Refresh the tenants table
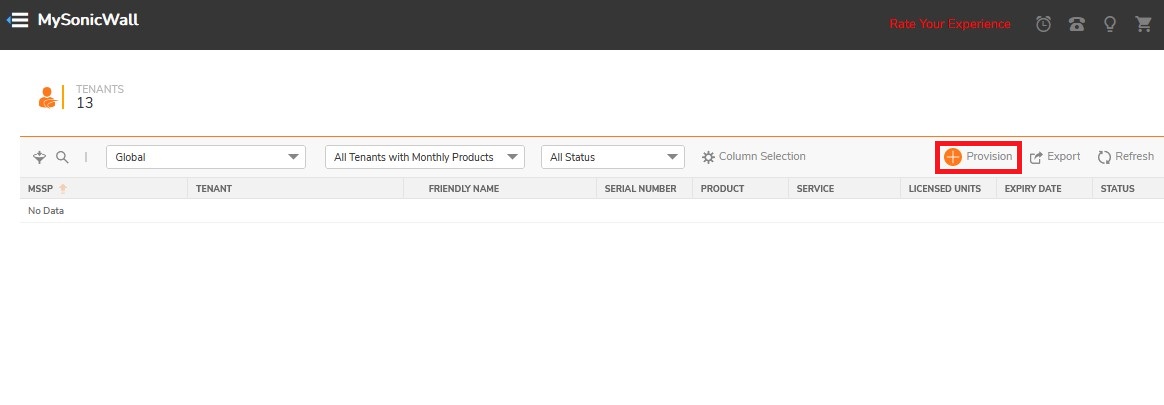This screenshot has height=405, width=1164. pyautogui.click(x=1125, y=157)
